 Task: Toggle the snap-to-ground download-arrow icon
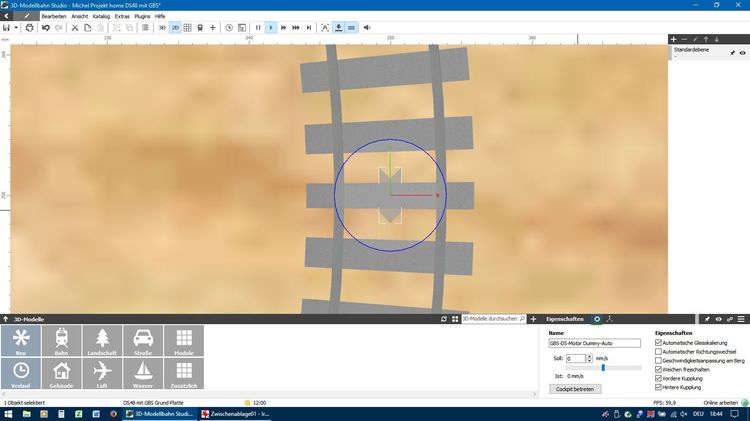pos(338,28)
